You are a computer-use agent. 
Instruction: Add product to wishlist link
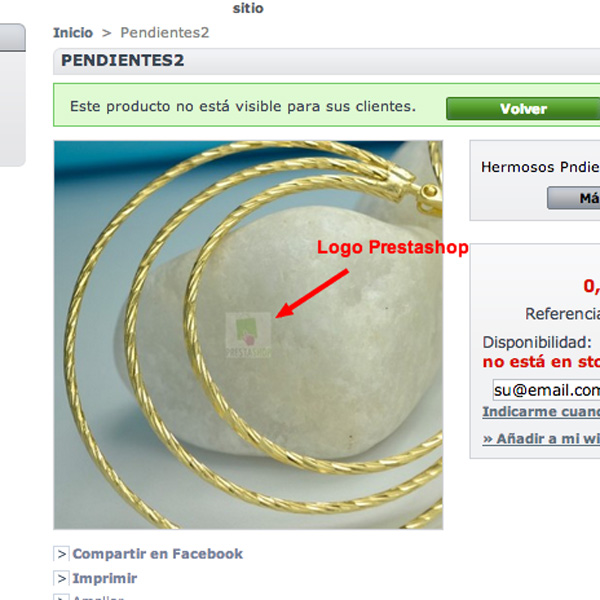click(x=541, y=439)
